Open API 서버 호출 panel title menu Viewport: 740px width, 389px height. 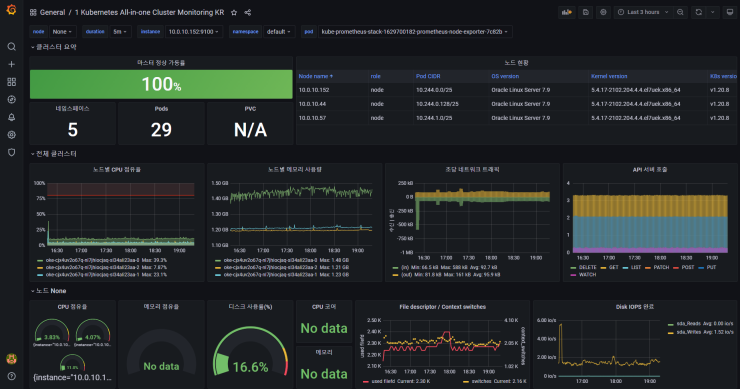tap(650, 169)
